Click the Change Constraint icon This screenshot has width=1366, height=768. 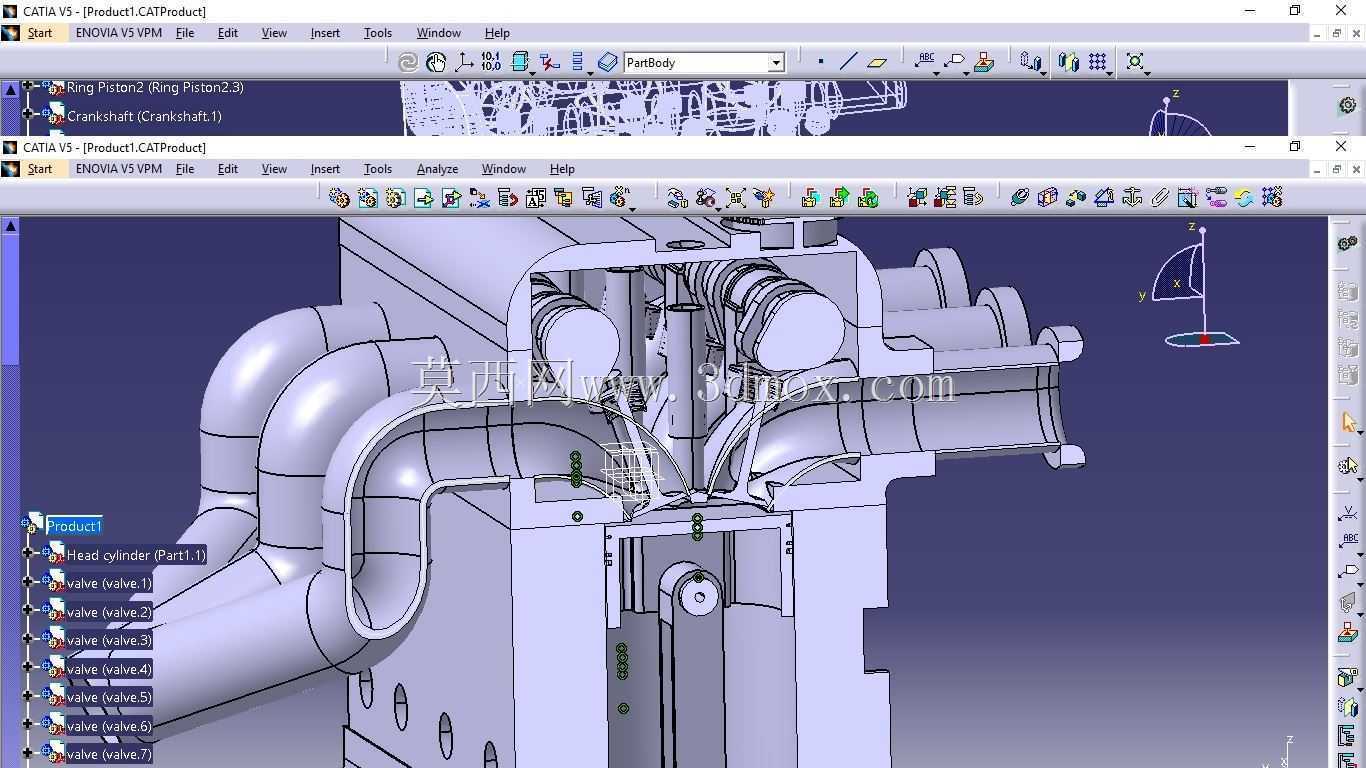click(x=1243, y=197)
